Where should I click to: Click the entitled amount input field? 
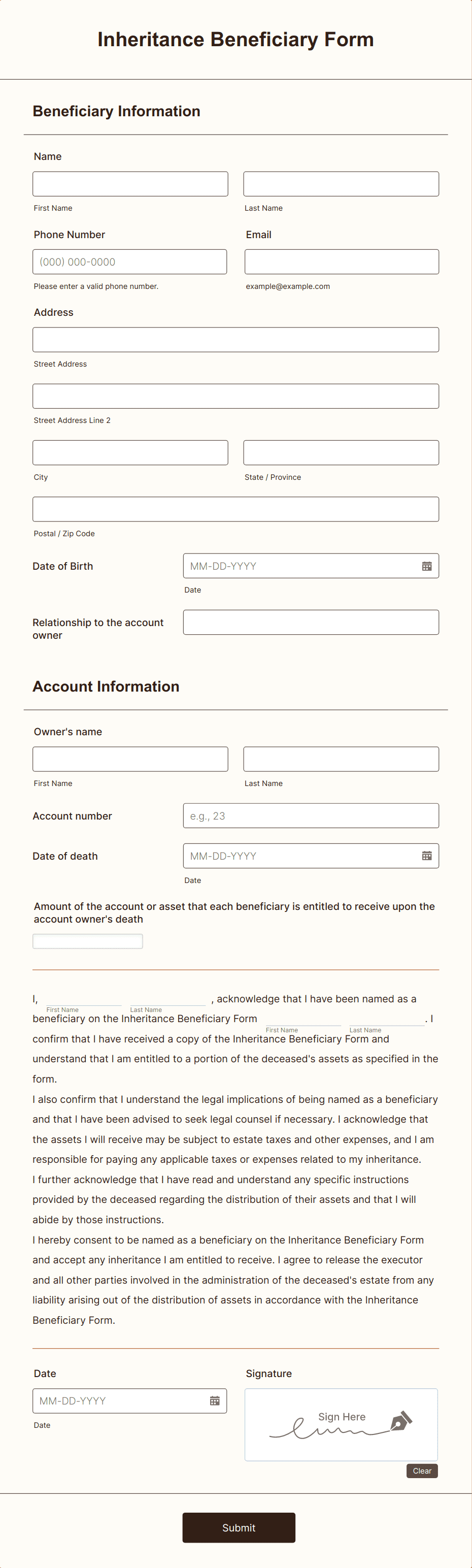(87, 940)
